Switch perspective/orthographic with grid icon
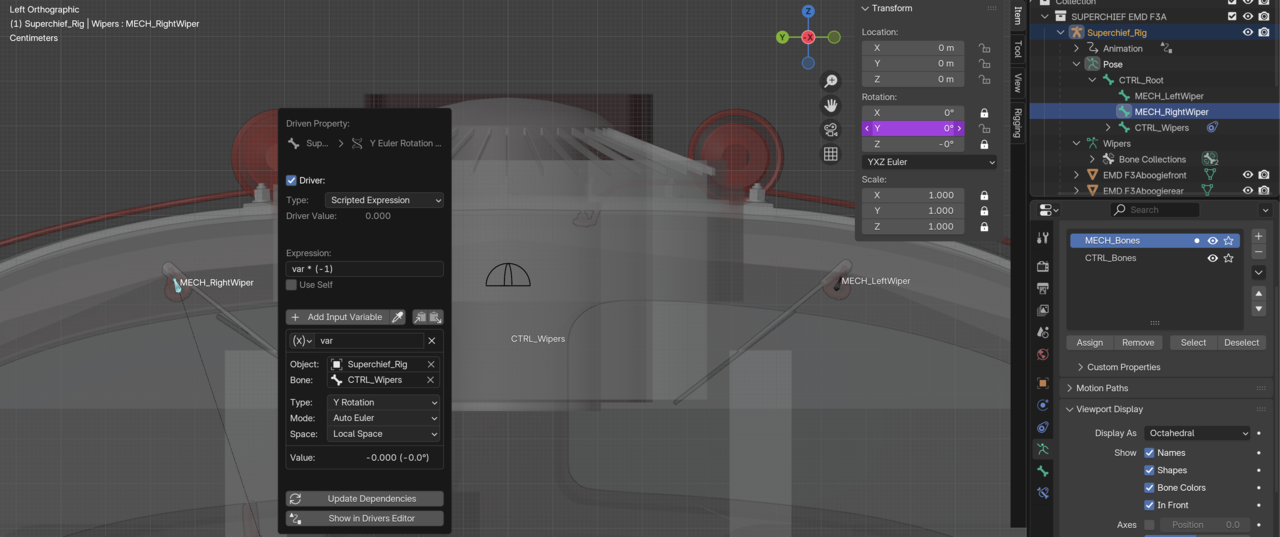1280x537 pixels. (x=830, y=154)
